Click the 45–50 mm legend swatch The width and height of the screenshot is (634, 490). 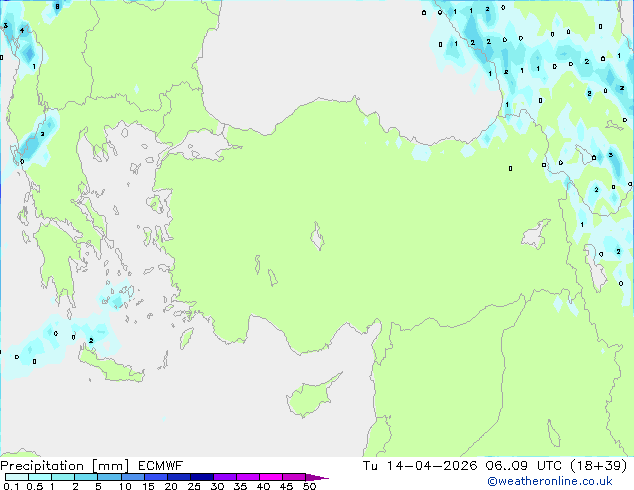(x=294, y=477)
